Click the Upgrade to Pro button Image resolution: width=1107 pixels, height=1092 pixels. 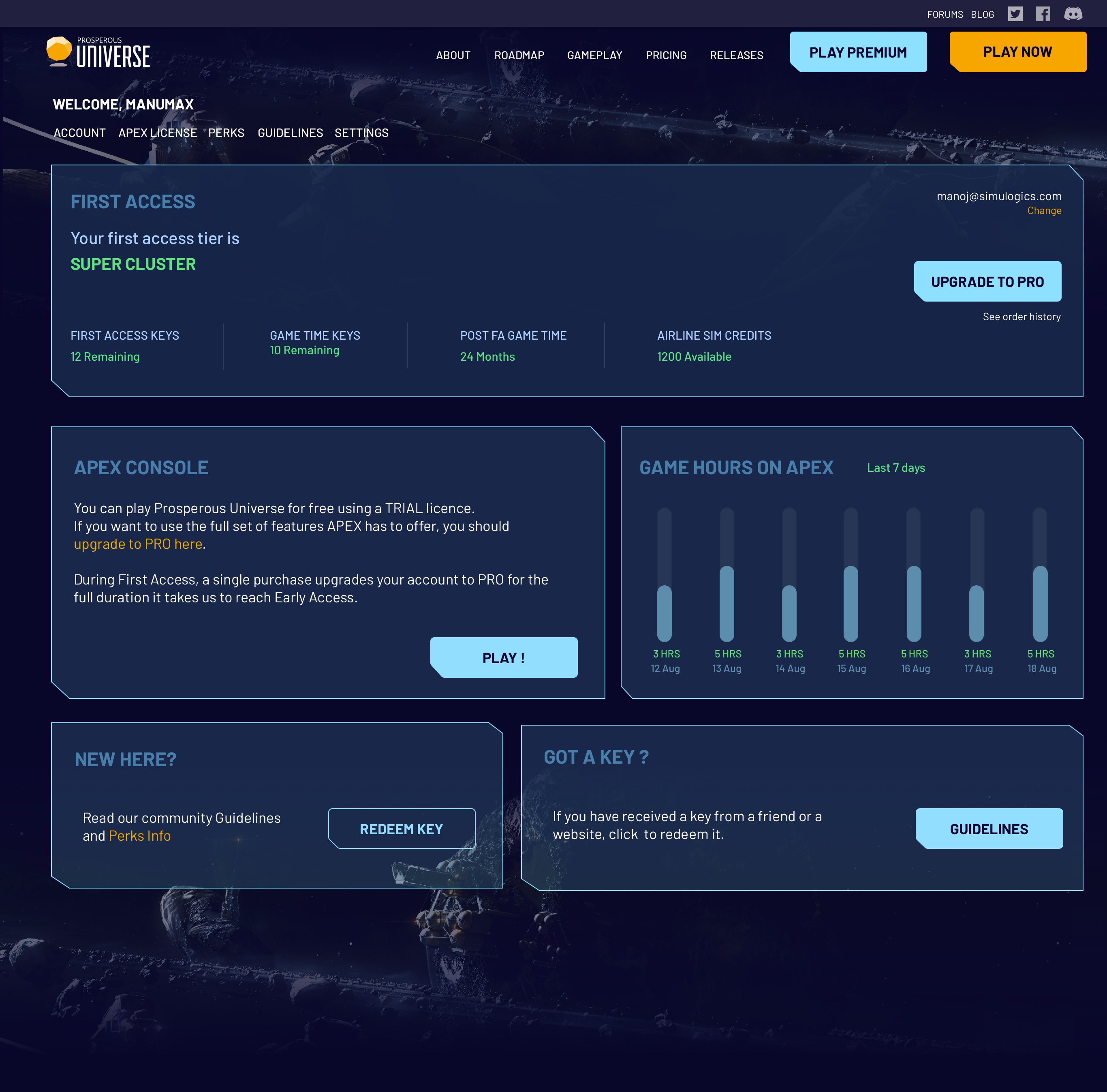[987, 281]
